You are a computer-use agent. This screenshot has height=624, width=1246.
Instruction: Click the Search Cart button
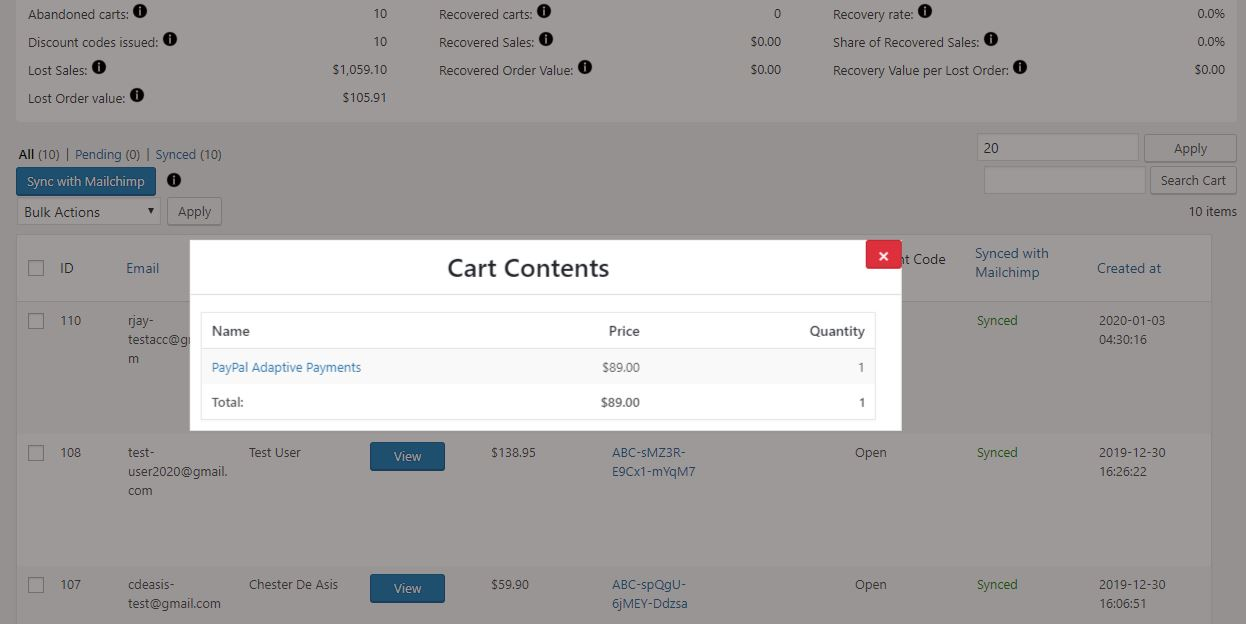1193,180
